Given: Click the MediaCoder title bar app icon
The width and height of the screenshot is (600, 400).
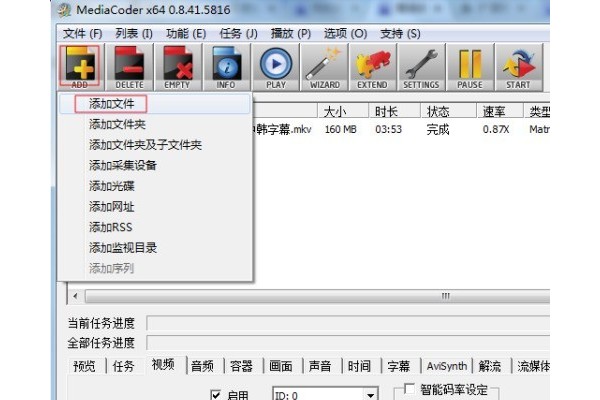Looking at the screenshot, I should click(x=64, y=10).
